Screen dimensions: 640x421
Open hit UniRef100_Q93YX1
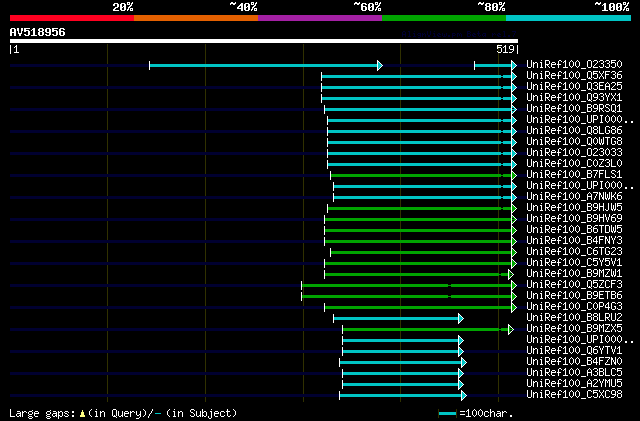pos(574,97)
